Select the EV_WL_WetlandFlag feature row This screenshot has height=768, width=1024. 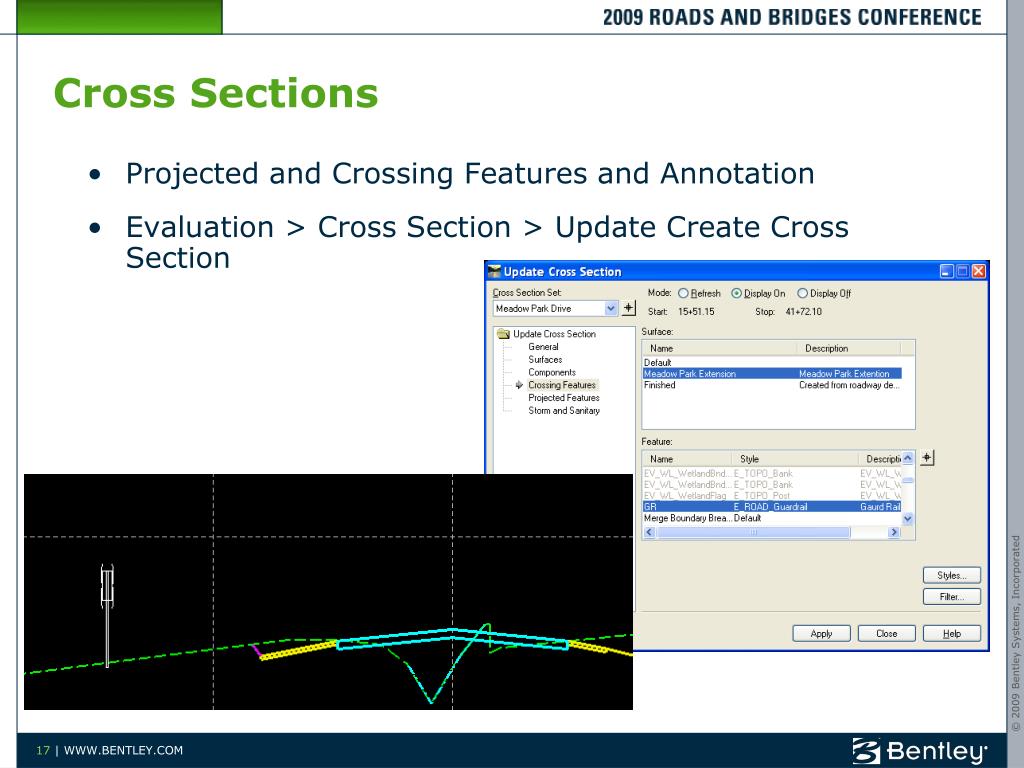(772, 496)
